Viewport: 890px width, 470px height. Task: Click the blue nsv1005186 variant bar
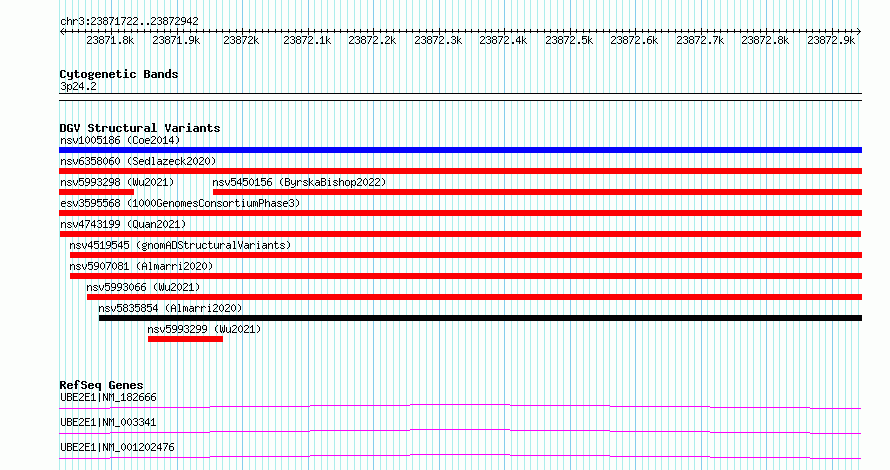(460, 150)
